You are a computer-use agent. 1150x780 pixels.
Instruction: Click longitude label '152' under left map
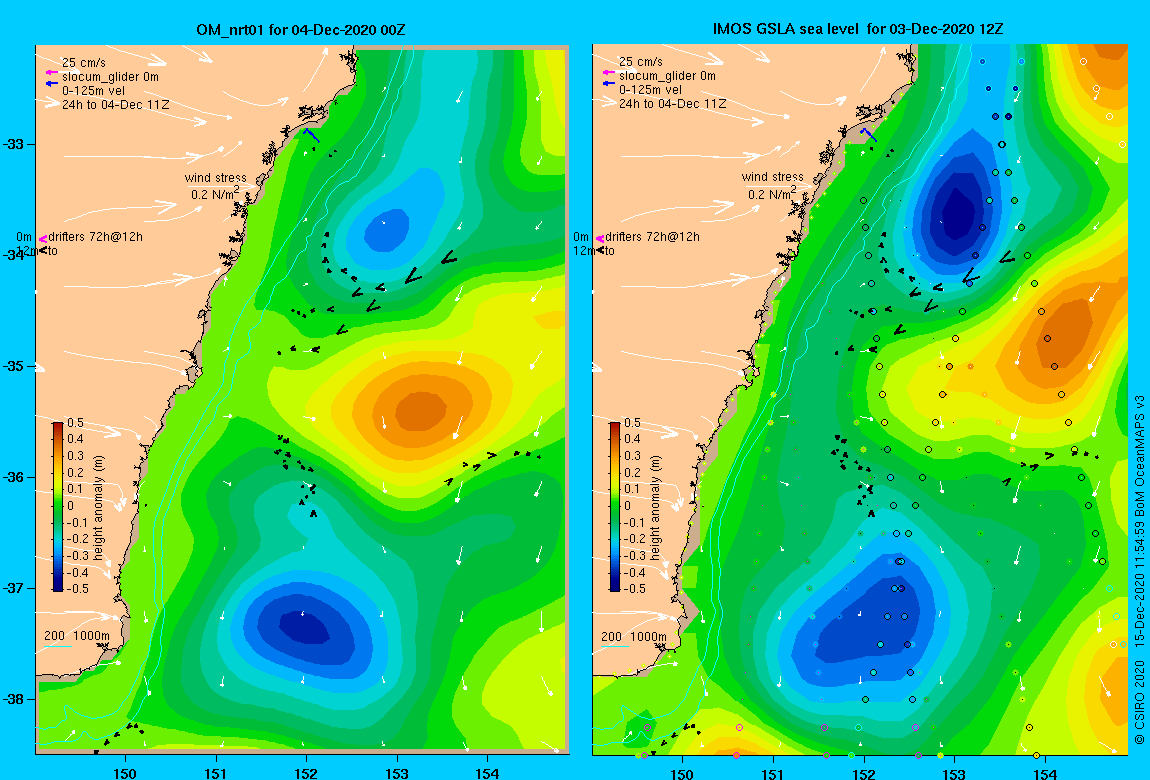(x=307, y=773)
